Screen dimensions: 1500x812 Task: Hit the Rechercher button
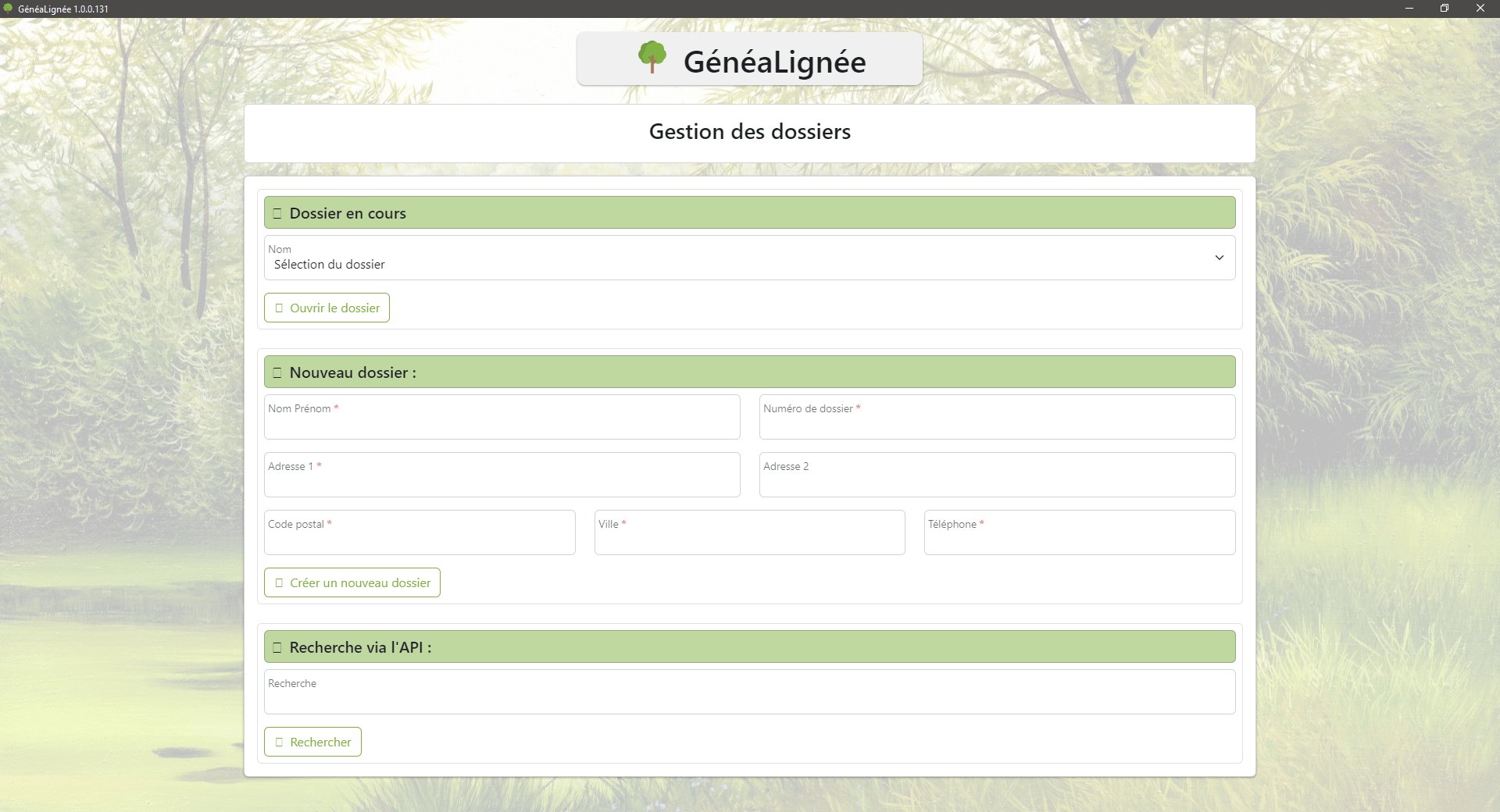[312, 742]
